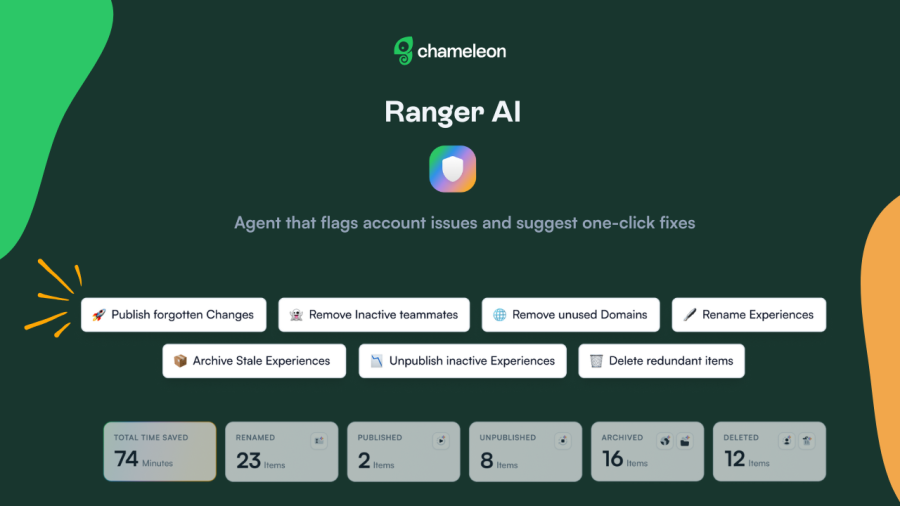Click the Ranger AI heading

pyautogui.click(x=452, y=111)
